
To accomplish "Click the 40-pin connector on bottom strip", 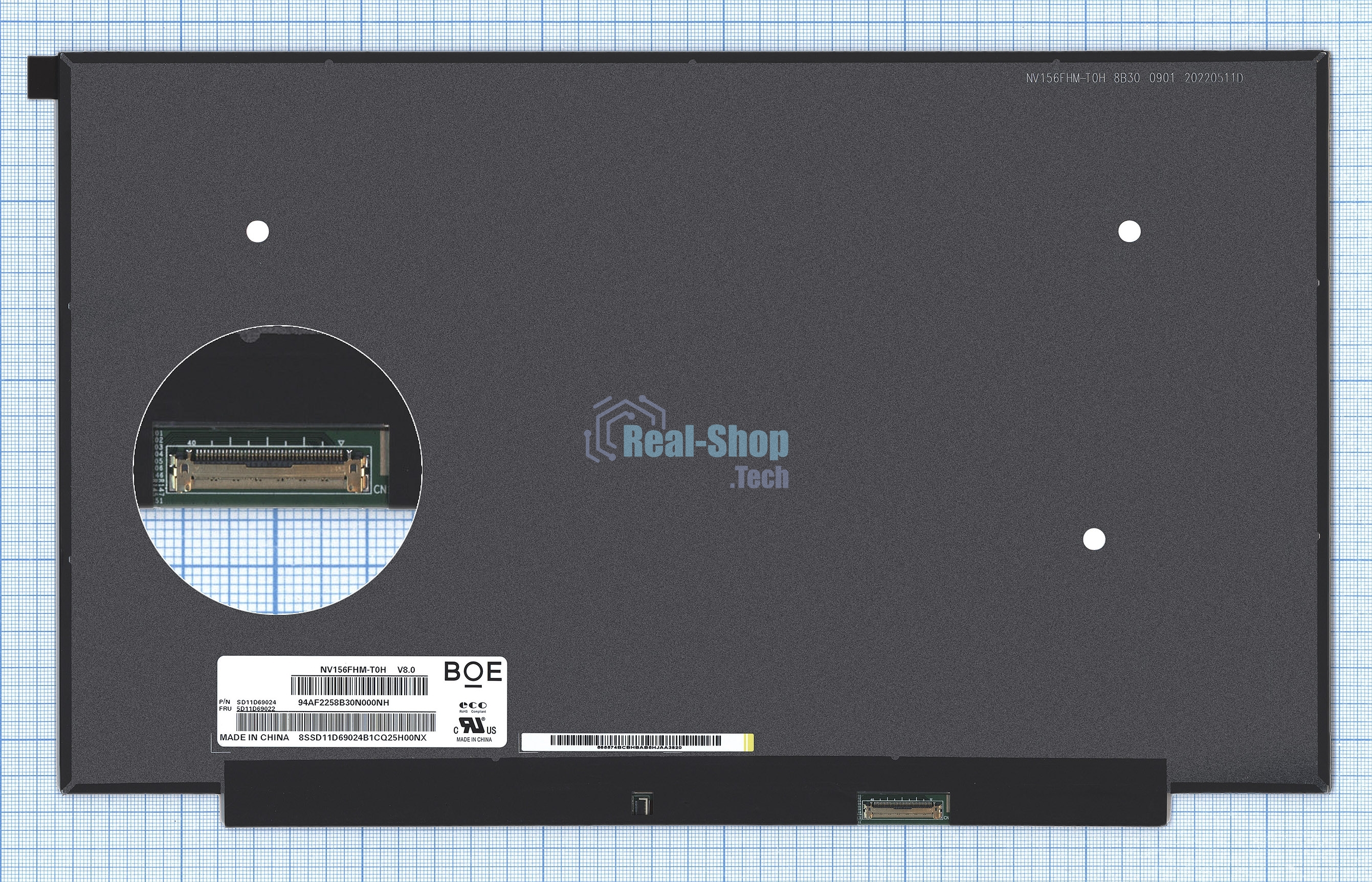I will (x=903, y=810).
